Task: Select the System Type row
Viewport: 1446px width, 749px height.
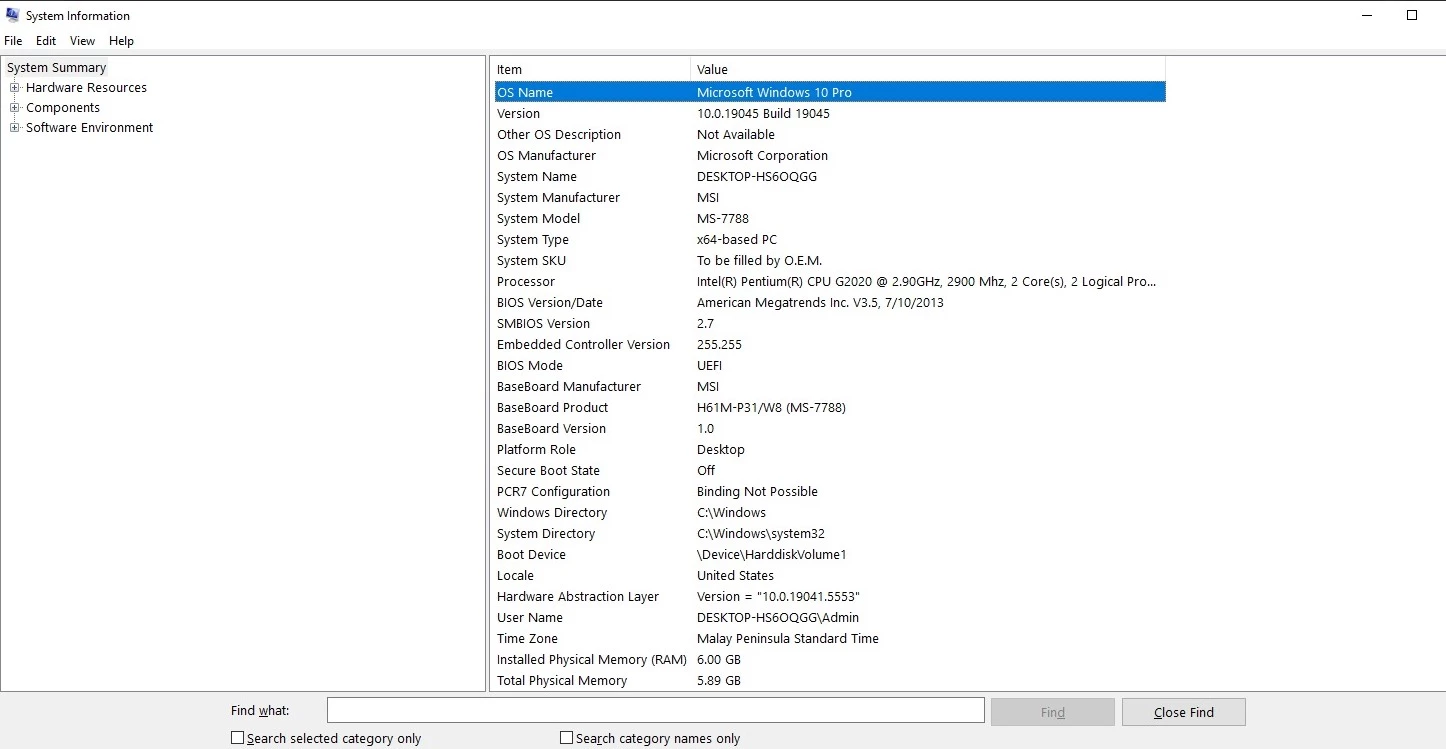Action: tap(829, 239)
